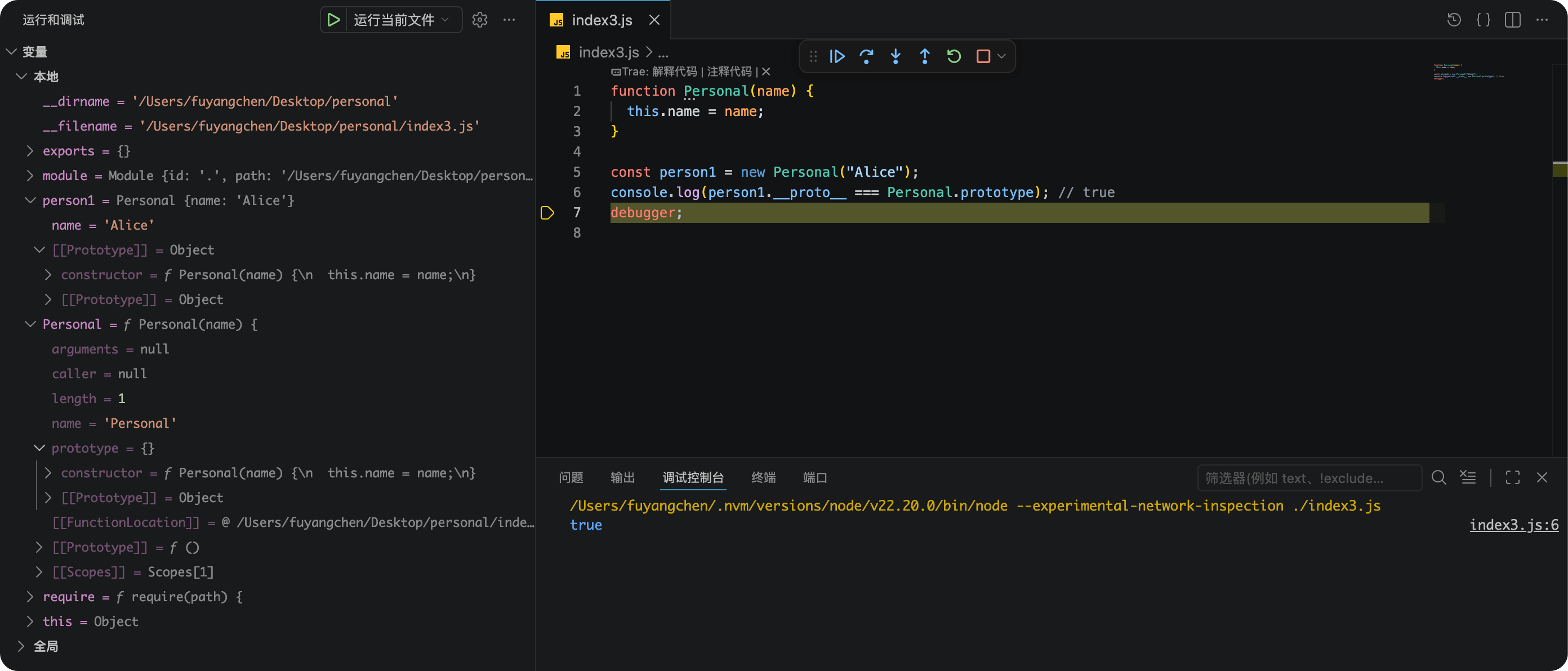The width and height of the screenshot is (1568, 671).
Task: Switch to the 问题 panel tab
Action: tap(571, 478)
